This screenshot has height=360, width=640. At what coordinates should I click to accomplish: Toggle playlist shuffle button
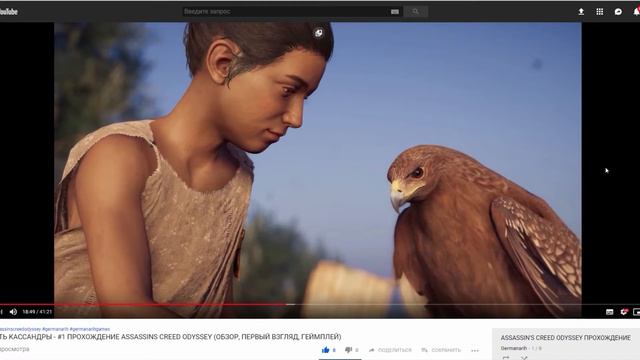coord(524,358)
